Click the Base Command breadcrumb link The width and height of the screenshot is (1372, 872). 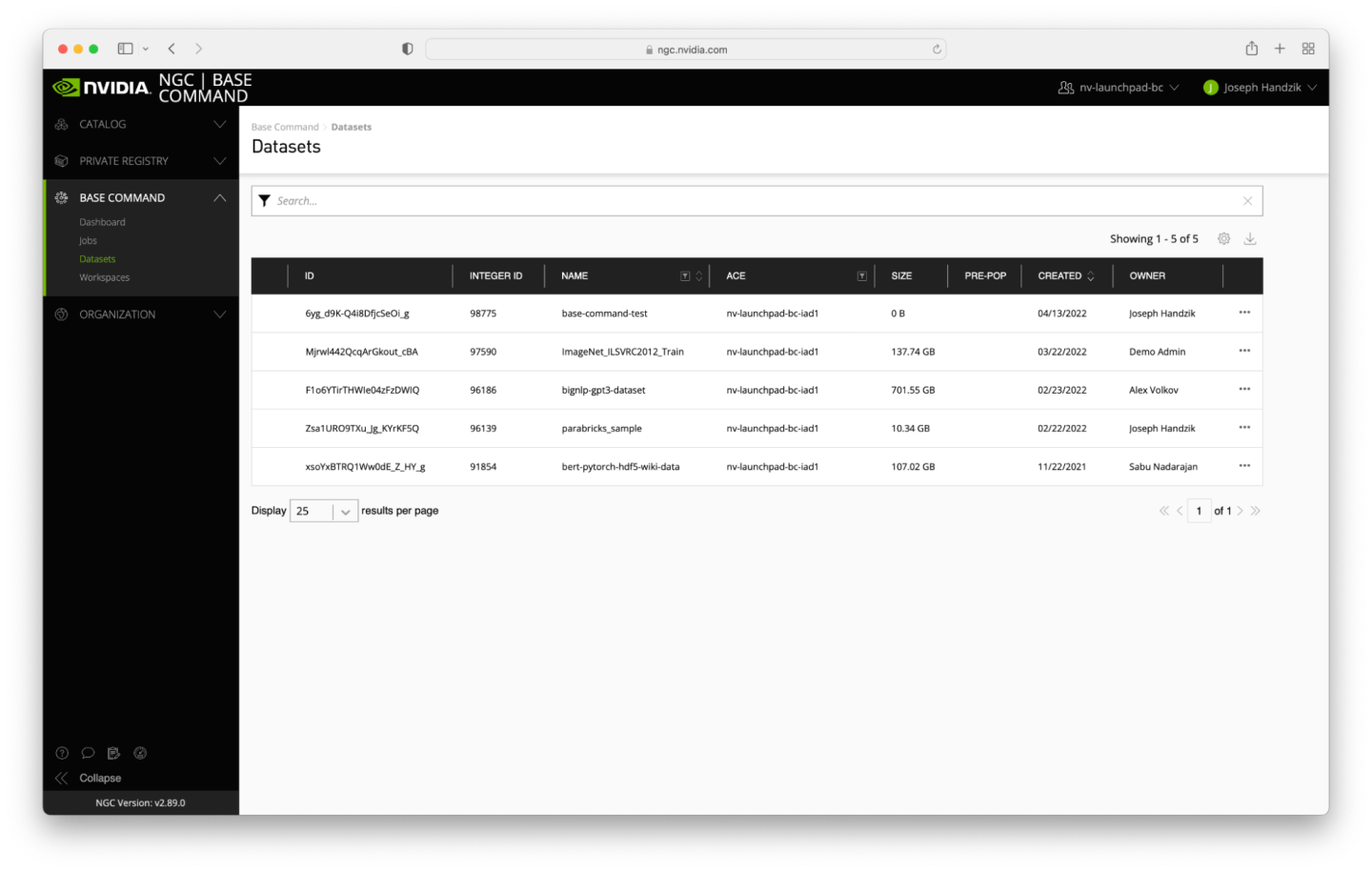click(x=285, y=127)
